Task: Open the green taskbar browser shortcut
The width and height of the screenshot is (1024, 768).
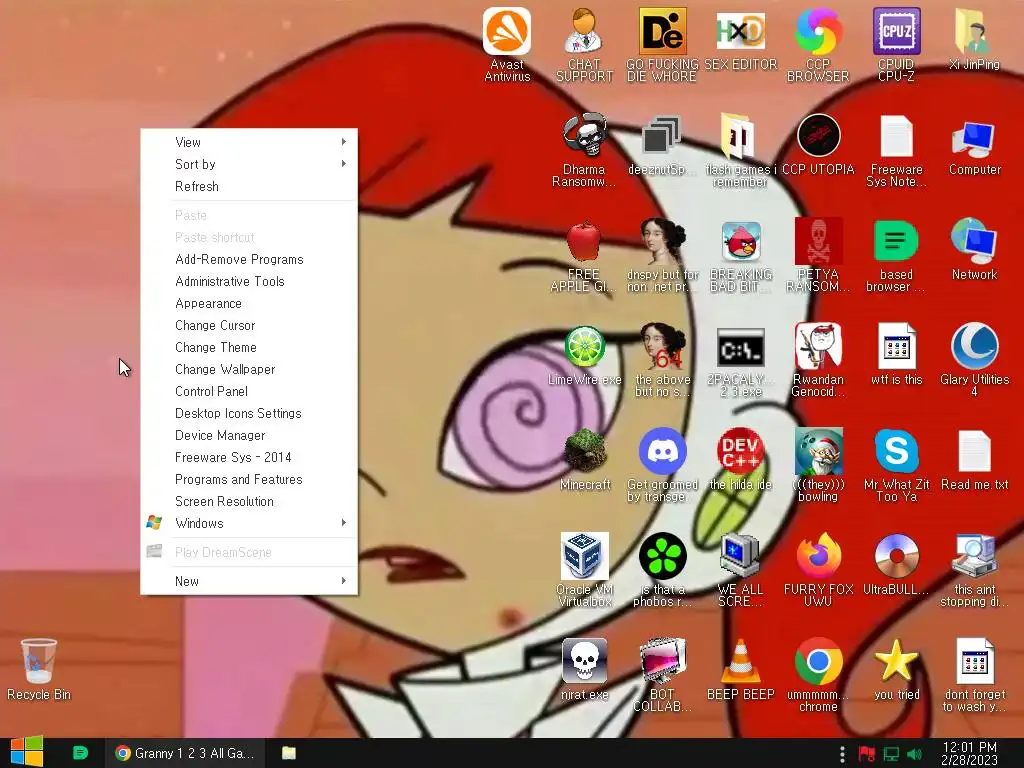Action: coord(80,753)
